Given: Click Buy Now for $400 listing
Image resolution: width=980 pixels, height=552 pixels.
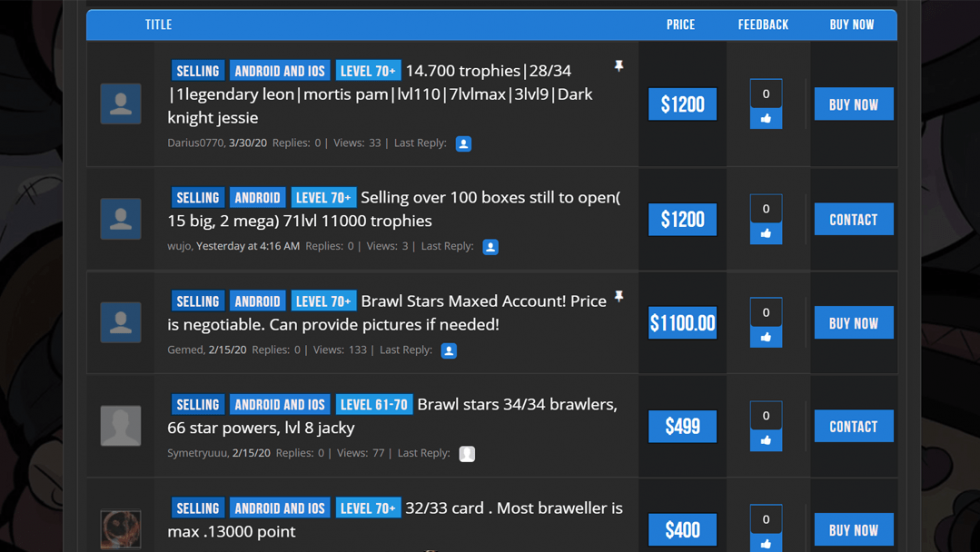Looking at the screenshot, I should (854, 529).
